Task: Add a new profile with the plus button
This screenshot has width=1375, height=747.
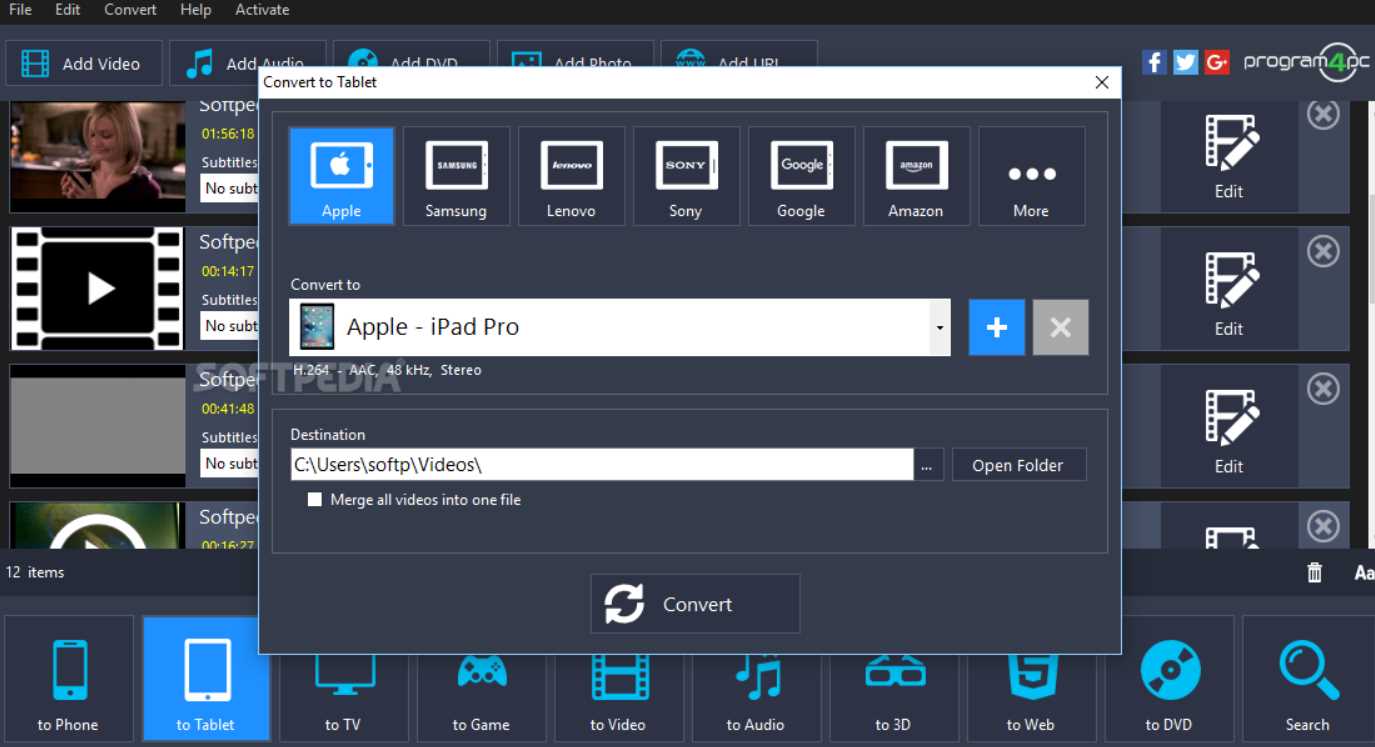Action: tap(997, 327)
